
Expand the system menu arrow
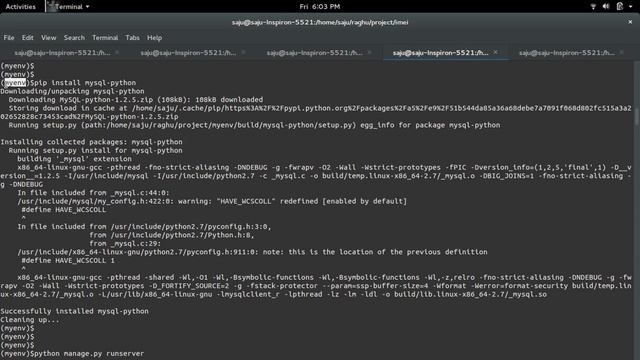pos(630,7)
